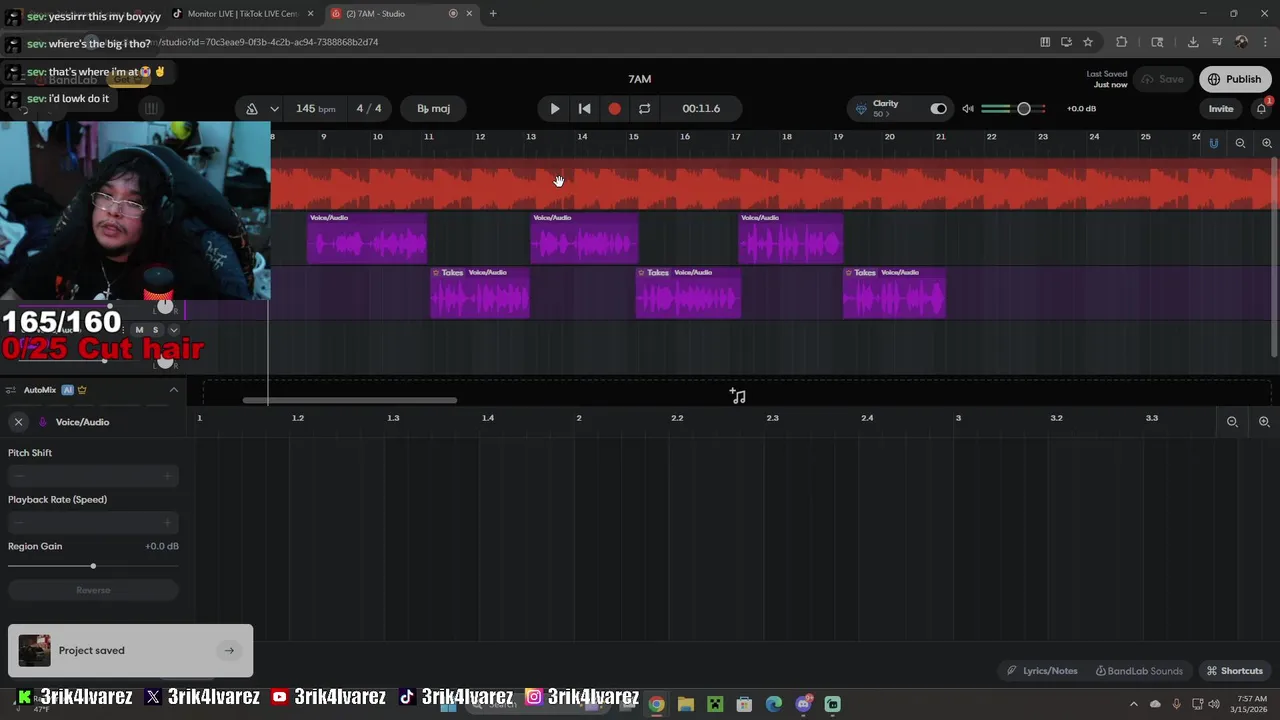Click the Publish button
Viewport: 1280px width, 720px height.
point(1235,79)
